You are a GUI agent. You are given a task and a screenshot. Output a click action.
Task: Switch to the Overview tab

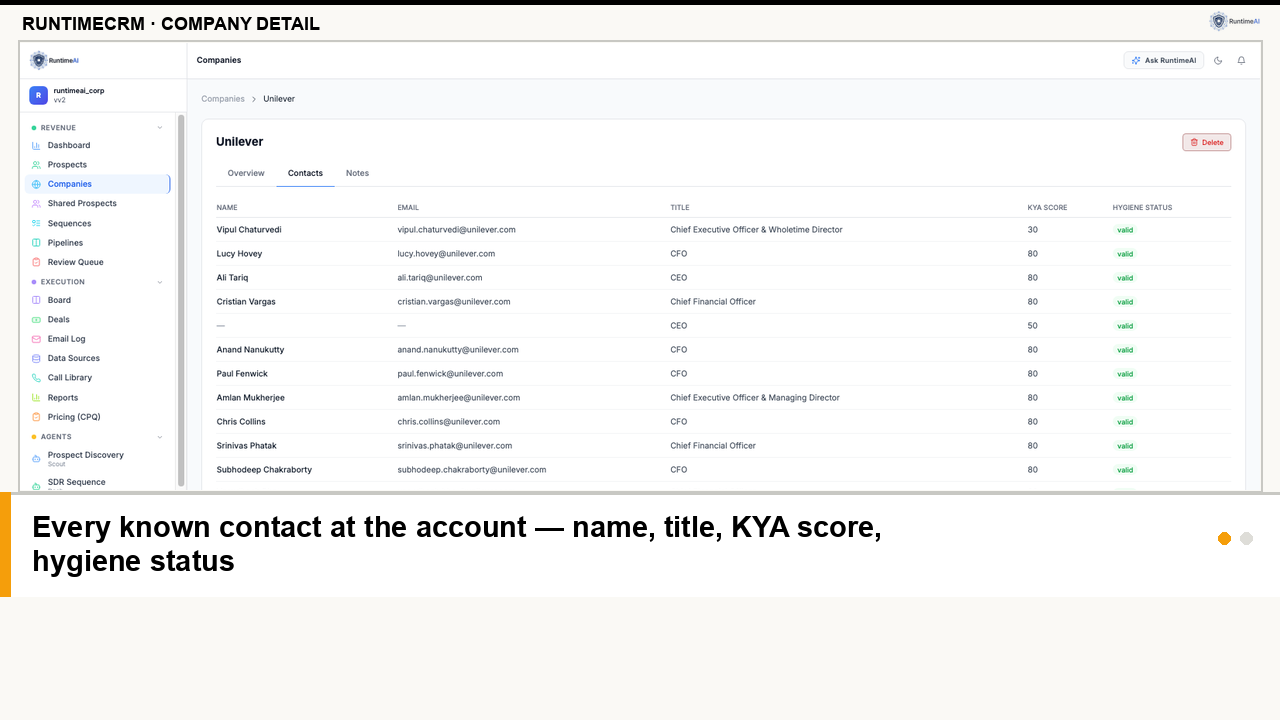pos(246,173)
